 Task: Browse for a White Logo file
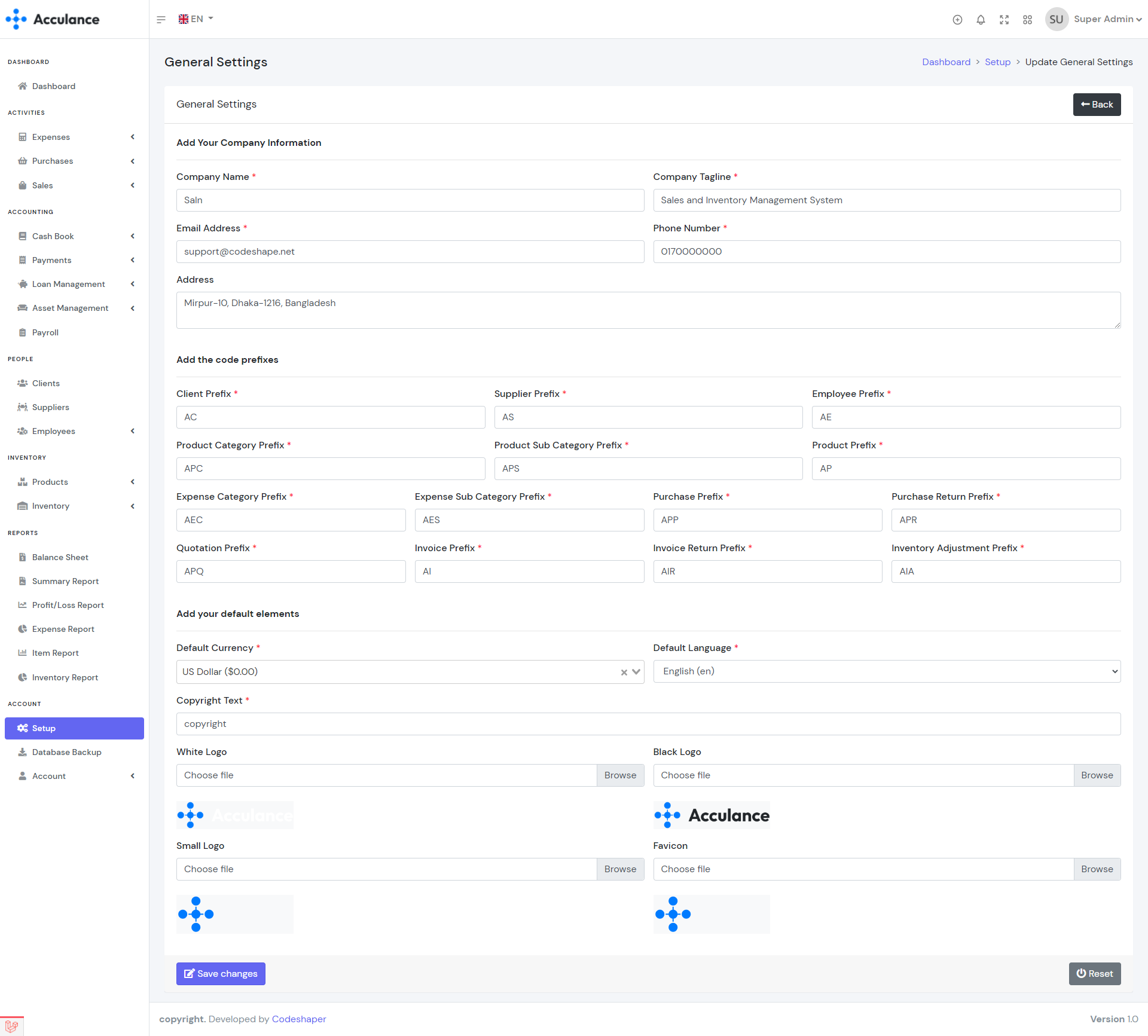[x=619, y=775]
